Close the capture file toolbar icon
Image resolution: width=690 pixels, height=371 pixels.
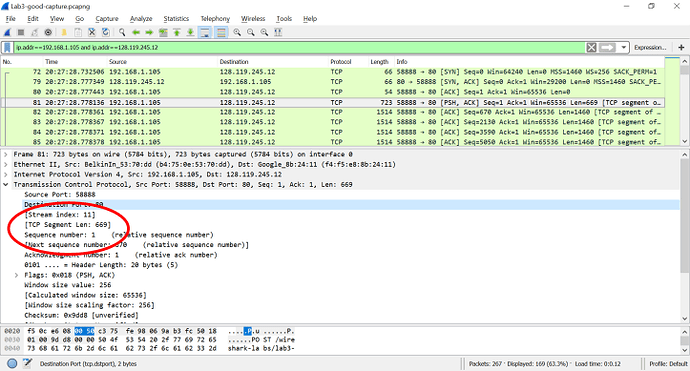coord(92,32)
